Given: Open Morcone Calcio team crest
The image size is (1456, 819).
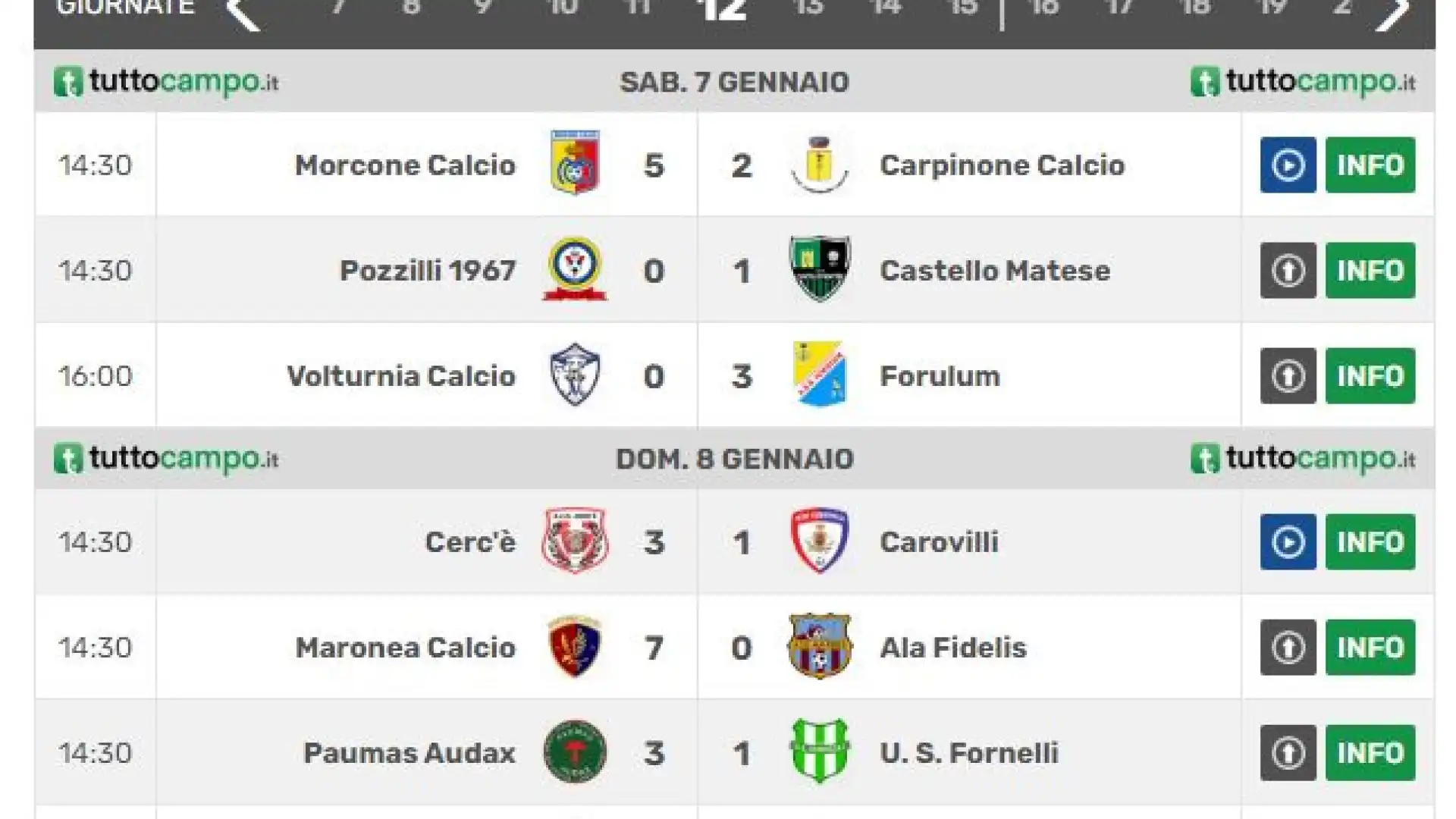Looking at the screenshot, I should coord(575,162).
